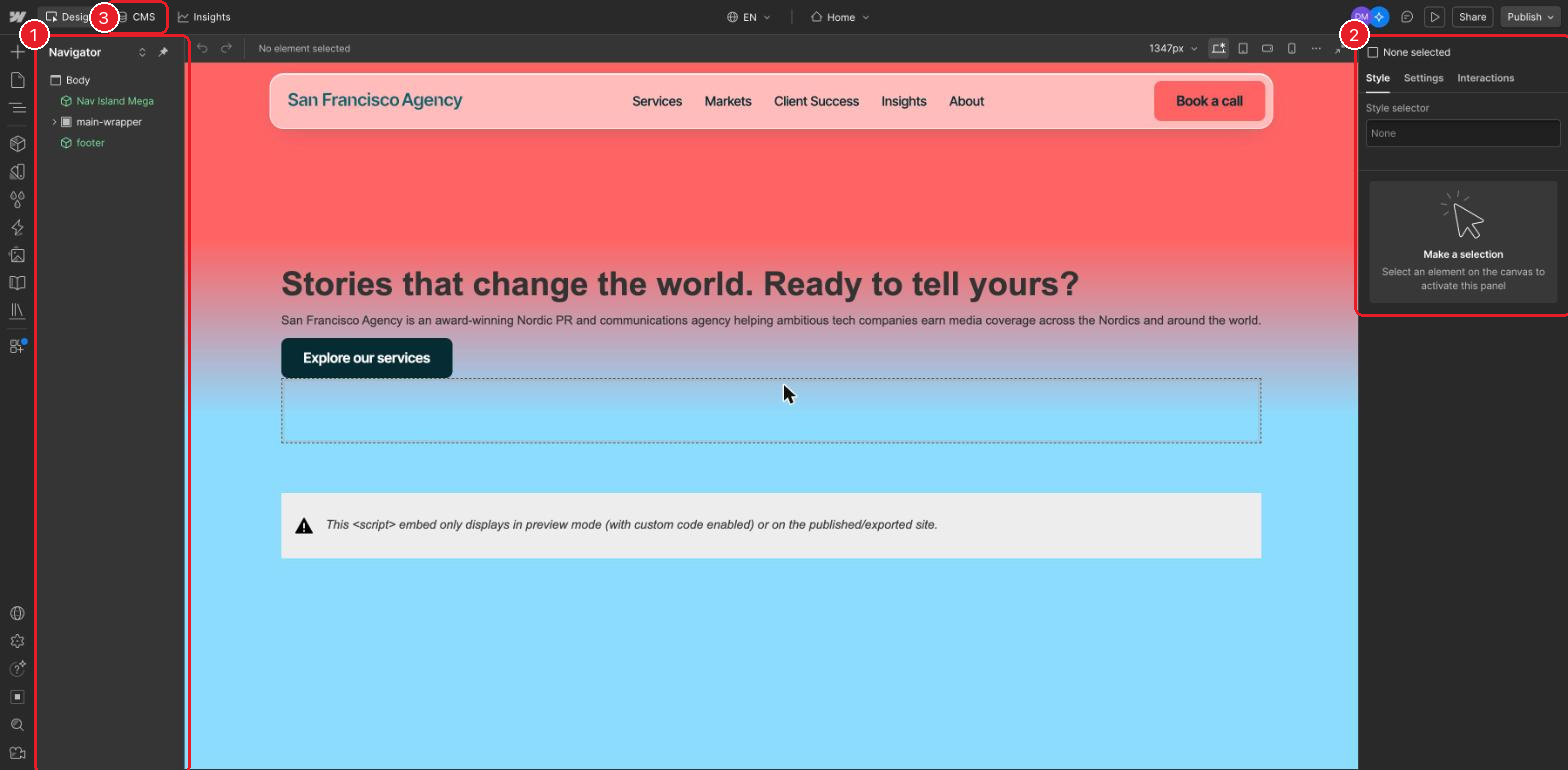The width and height of the screenshot is (1568, 770).
Task: Select the Style tab
Action: coord(1378,78)
